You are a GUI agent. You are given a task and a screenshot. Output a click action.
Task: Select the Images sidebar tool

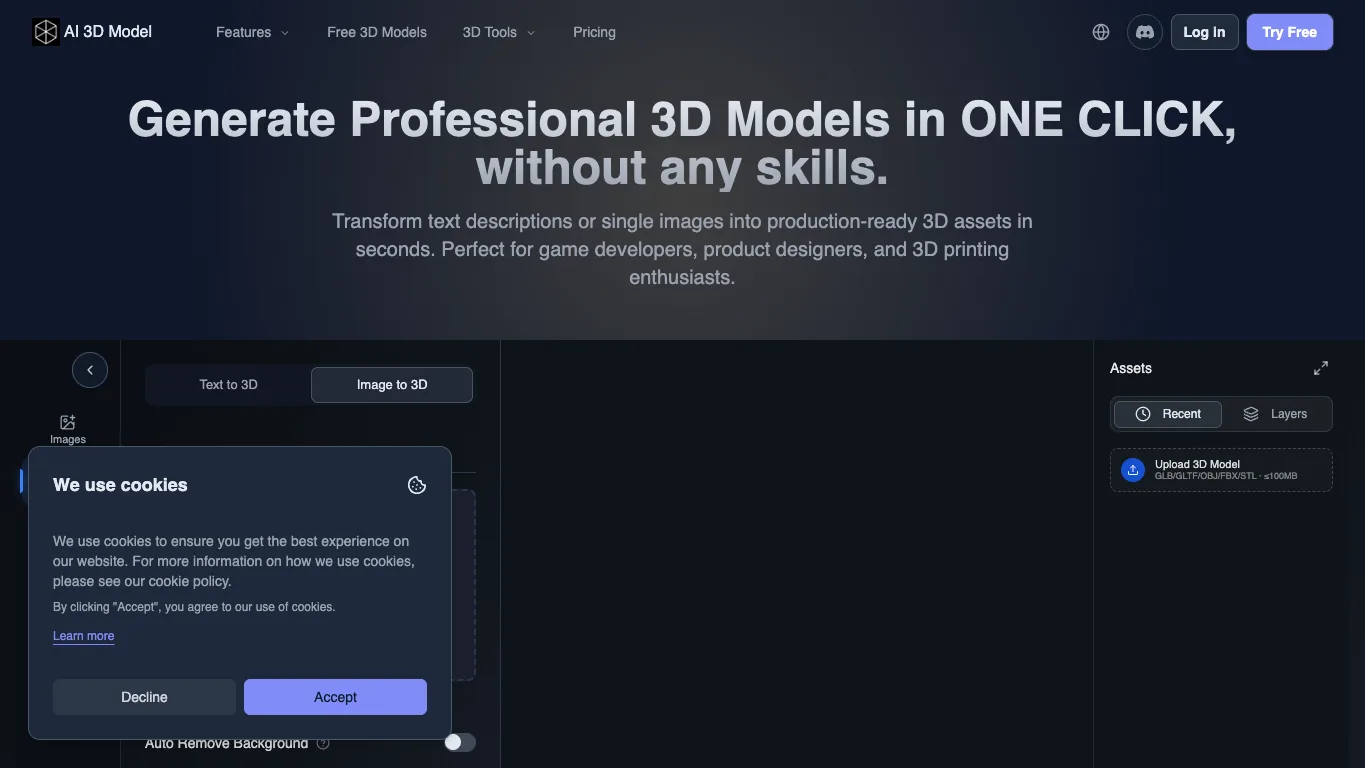point(68,429)
